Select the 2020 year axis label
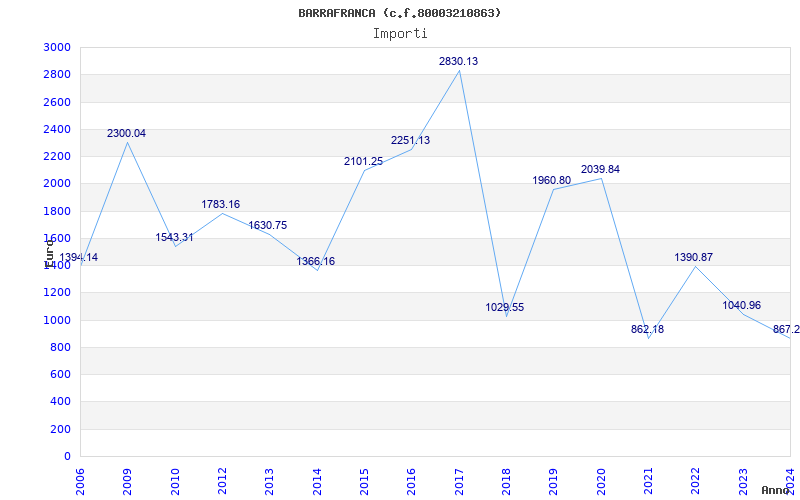Image resolution: width=800 pixels, height=500 pixels. pyautogui.click(x=601, y=482)
